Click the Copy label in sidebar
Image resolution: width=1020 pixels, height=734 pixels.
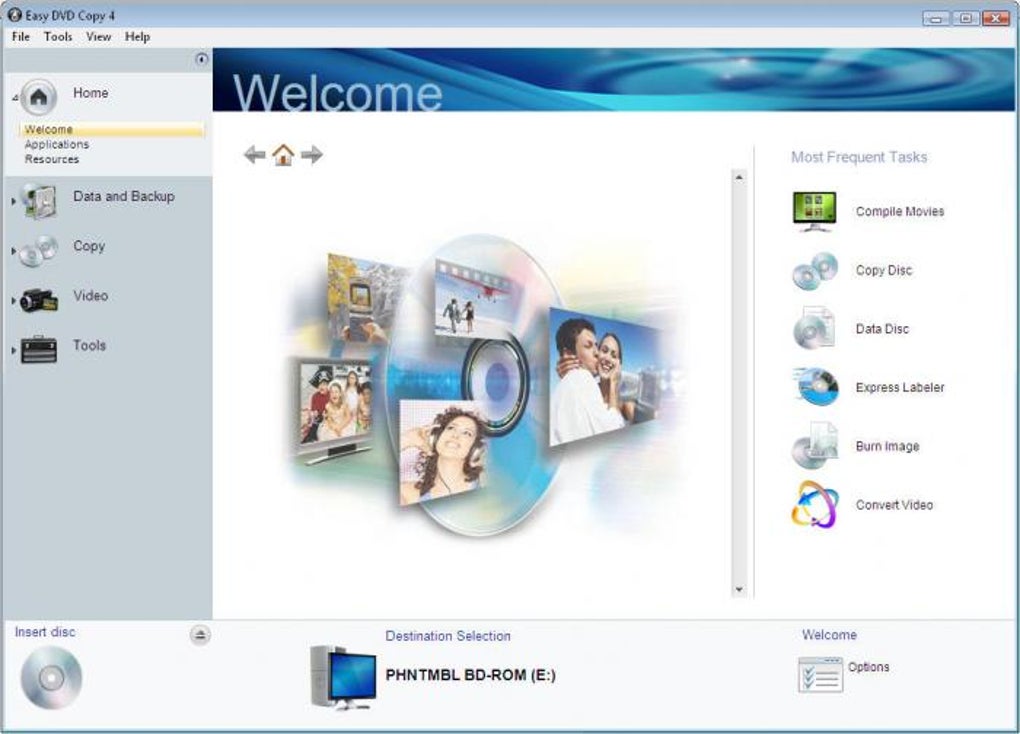[x=89, y=246]
